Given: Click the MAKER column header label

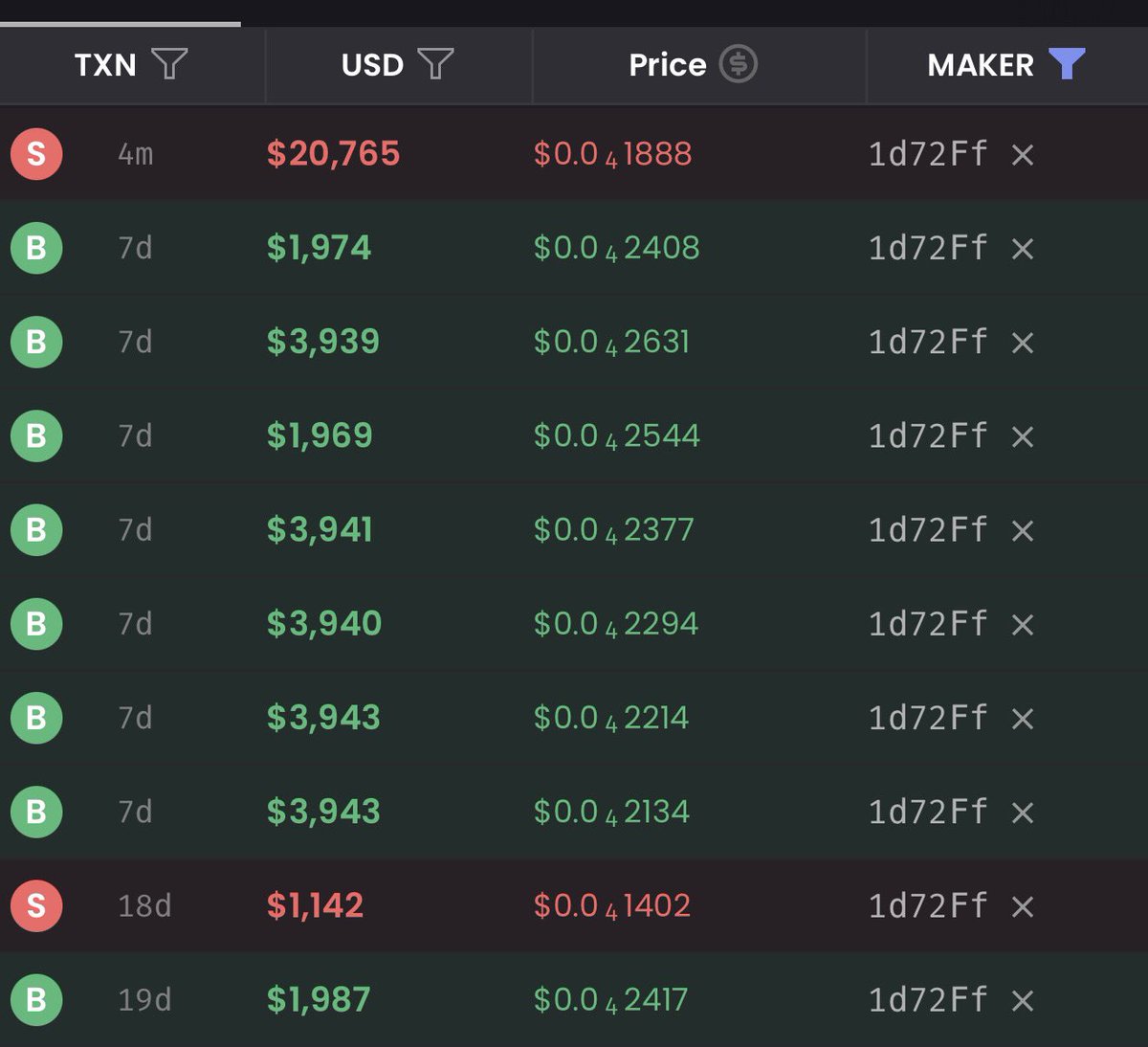Looking at the screenshot, I should (x=981, y=65).
